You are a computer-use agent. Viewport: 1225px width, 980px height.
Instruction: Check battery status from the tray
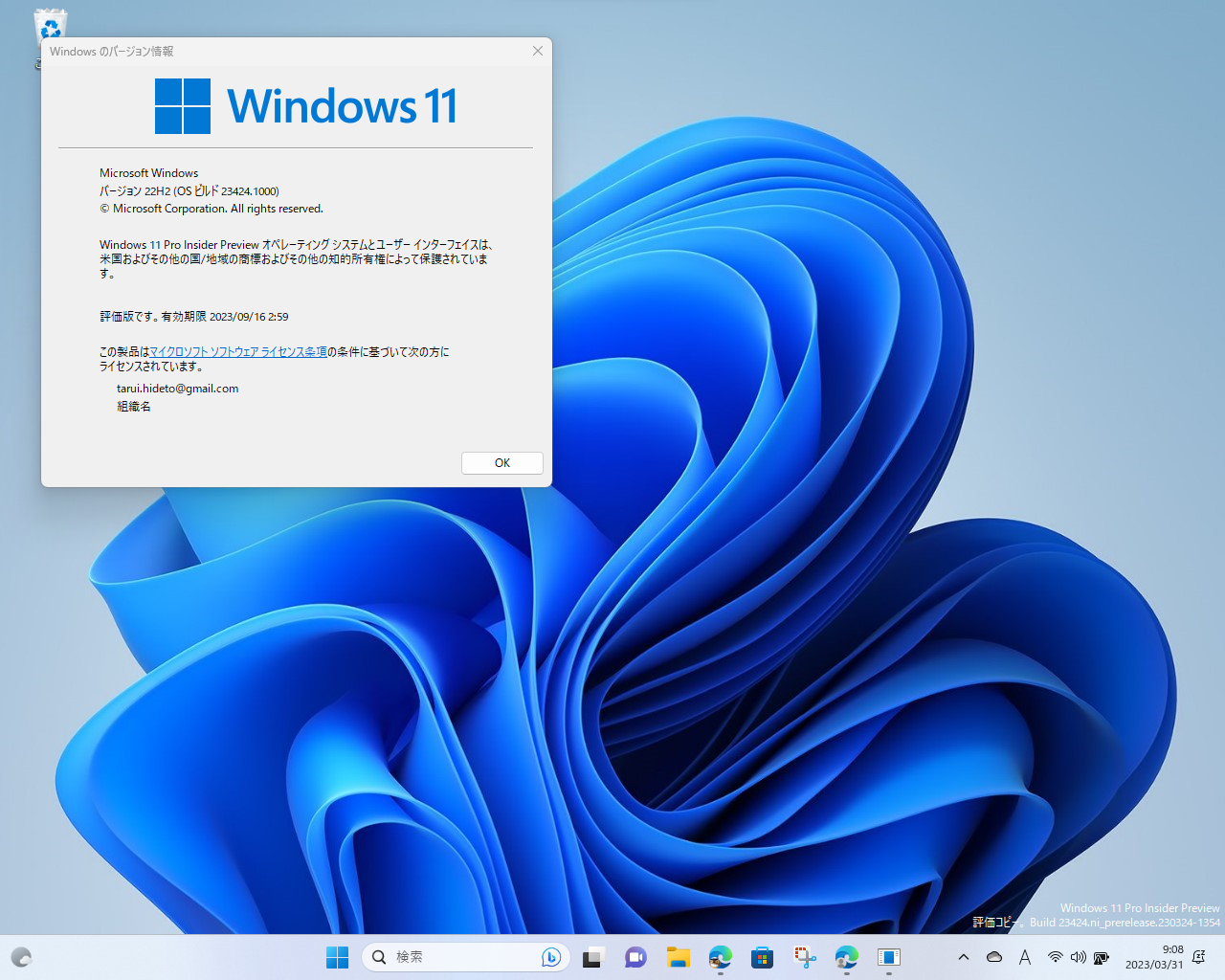coord(1101,957)
